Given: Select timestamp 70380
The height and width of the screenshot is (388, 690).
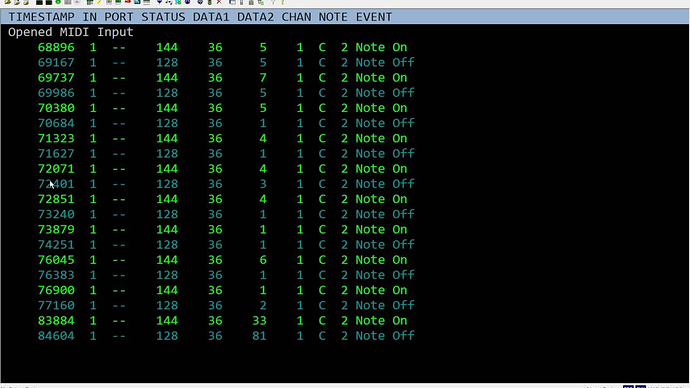Looking at the screenshot, I should pyautogui.click(x=56, y=108).
